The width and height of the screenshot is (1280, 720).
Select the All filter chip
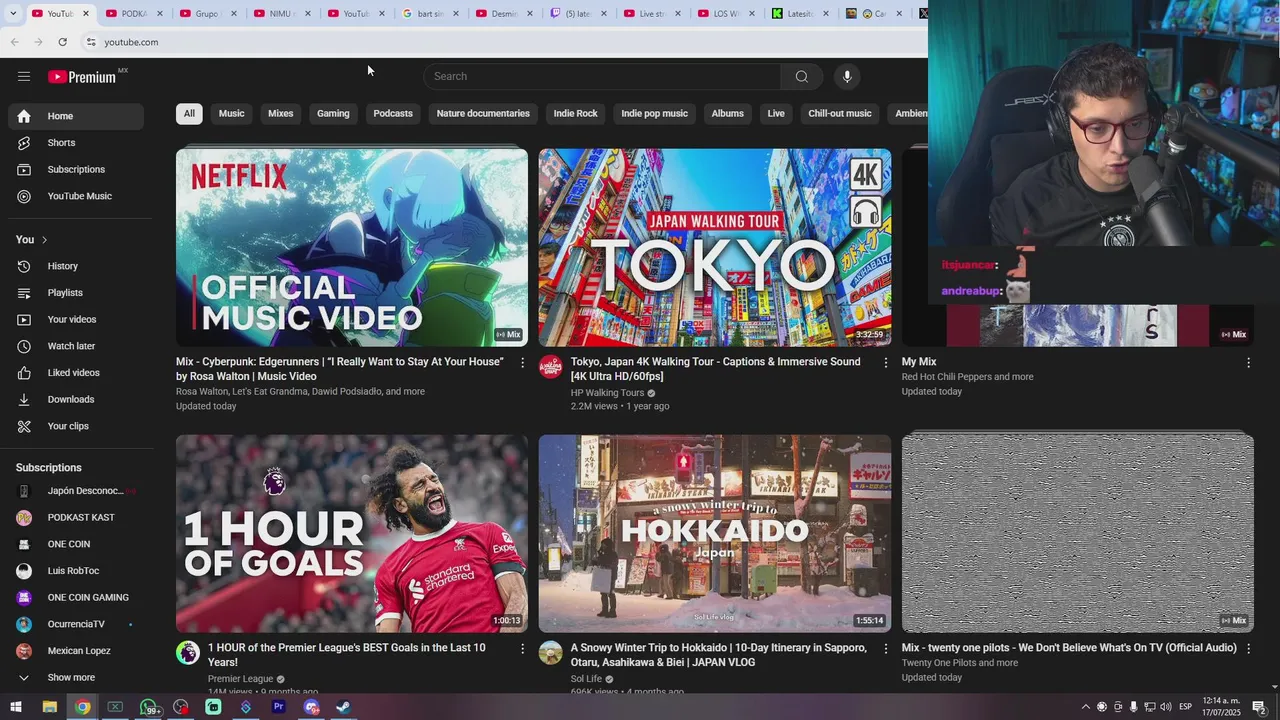189,114
